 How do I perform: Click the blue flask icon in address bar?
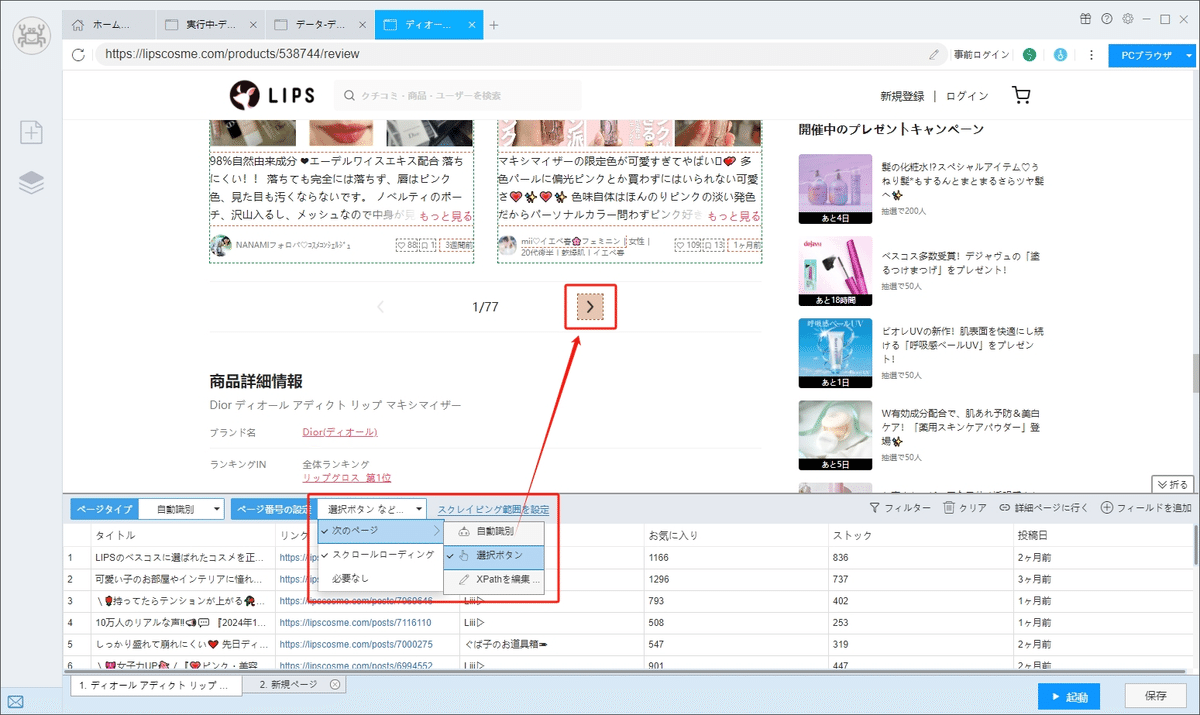click(1061, 54)
